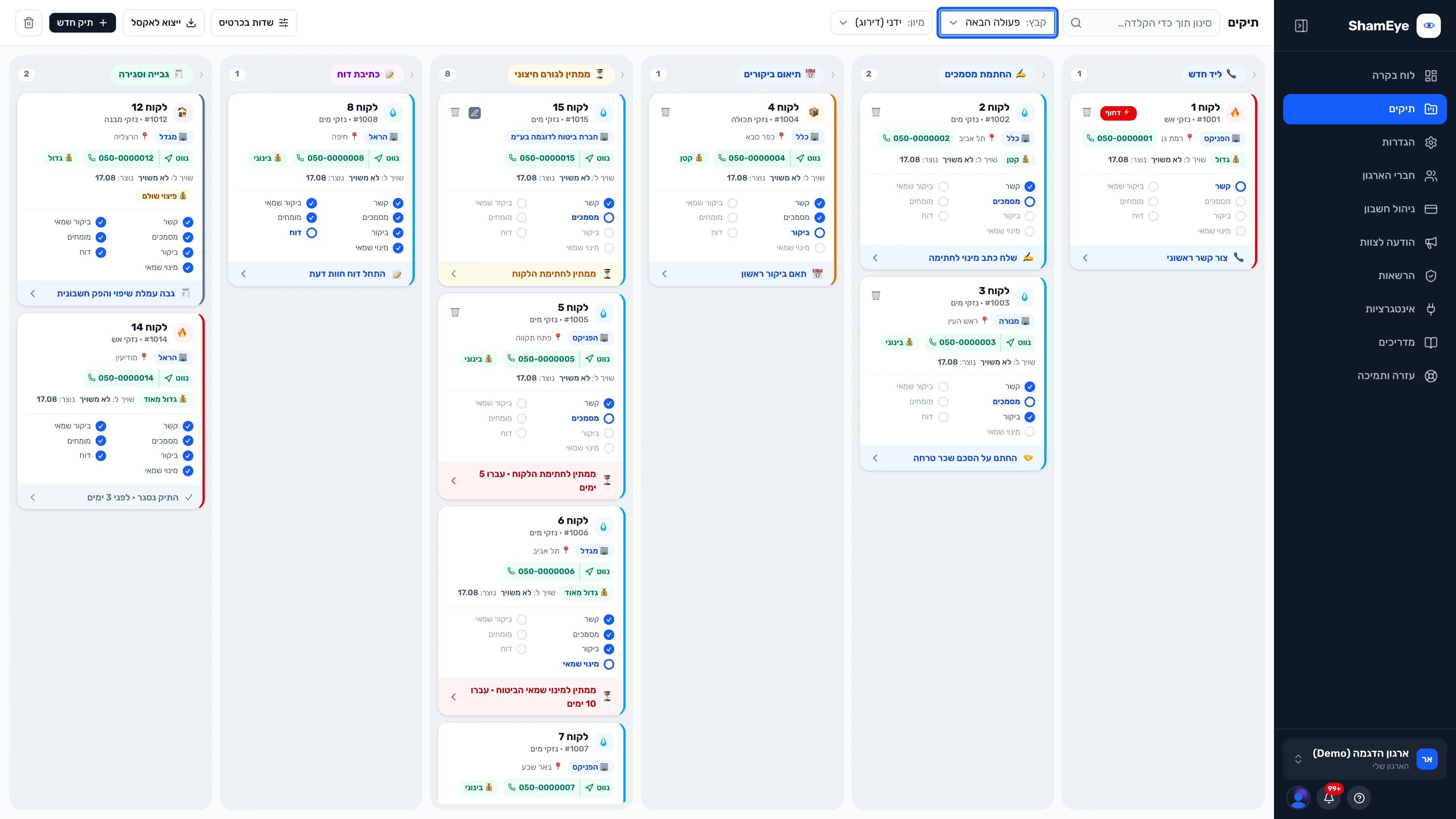This screenshot has height=819, width=1456.
Task: Click fire icon on לקוח 14 card
Action: coord(182,333)
